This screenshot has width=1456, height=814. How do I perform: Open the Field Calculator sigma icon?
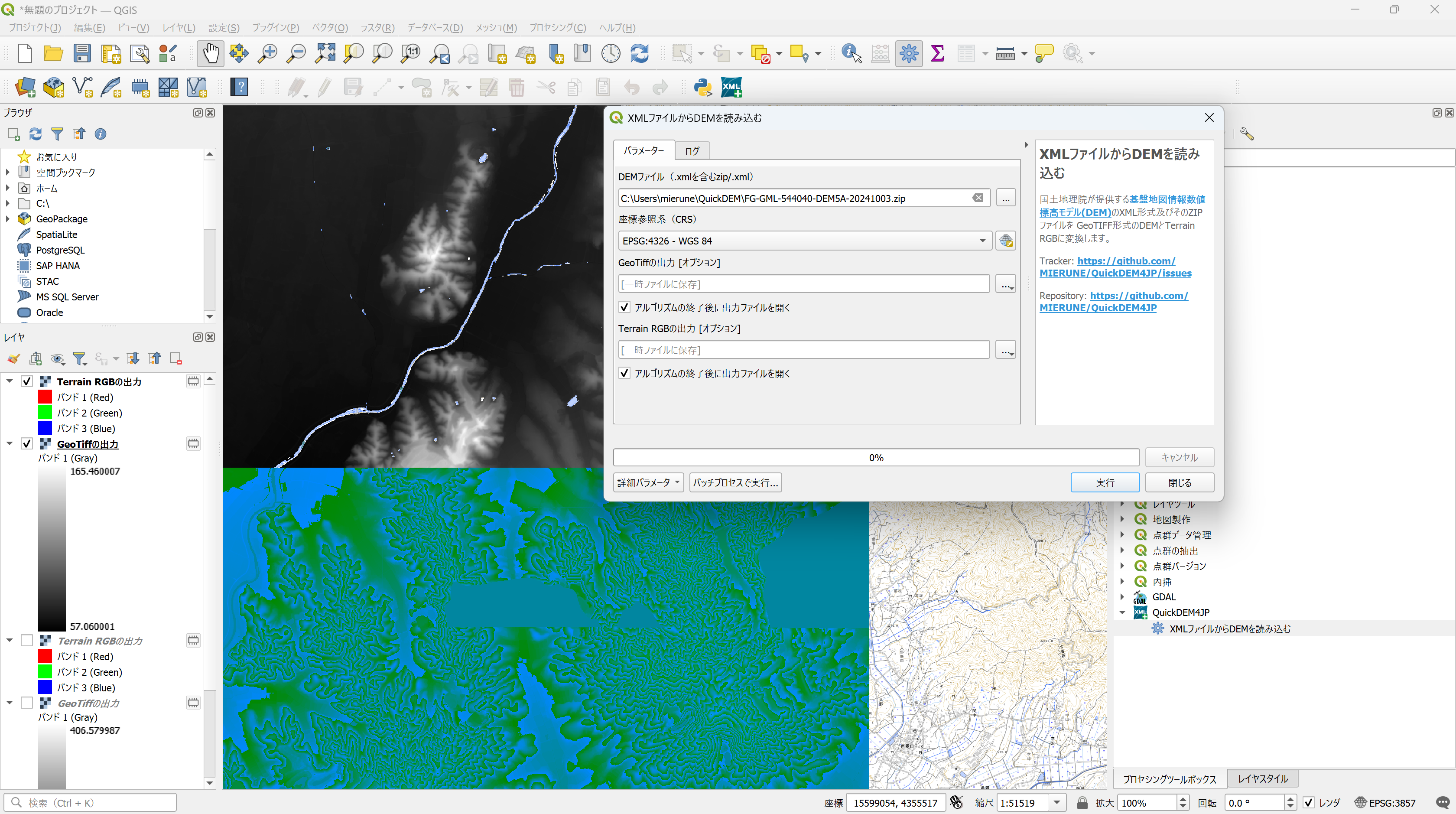coord(938,54)
